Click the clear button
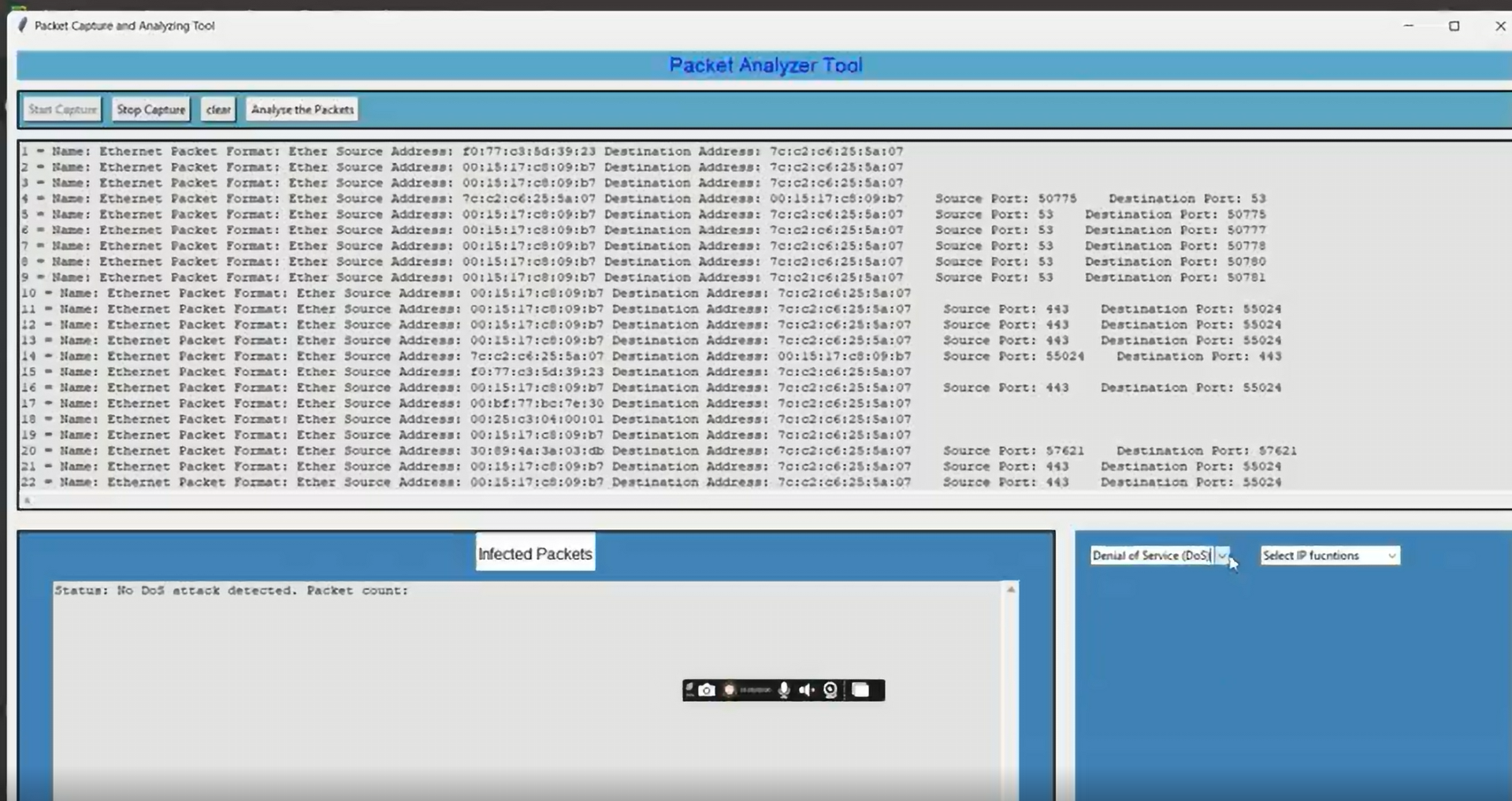The height and width of the screenshot is (801, 1512). tap(218, 109)
